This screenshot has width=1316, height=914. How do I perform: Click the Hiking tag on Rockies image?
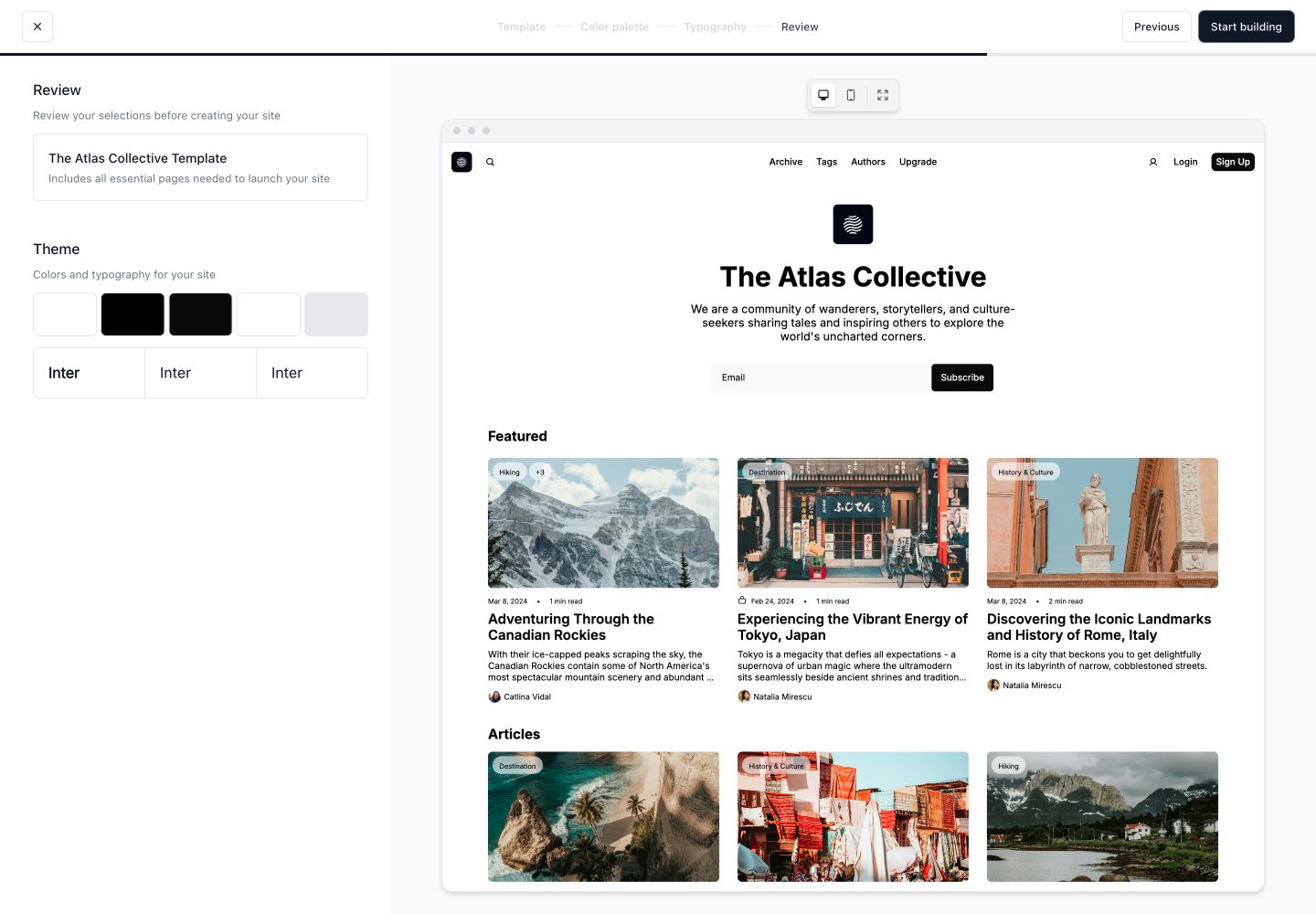(509, 473)
